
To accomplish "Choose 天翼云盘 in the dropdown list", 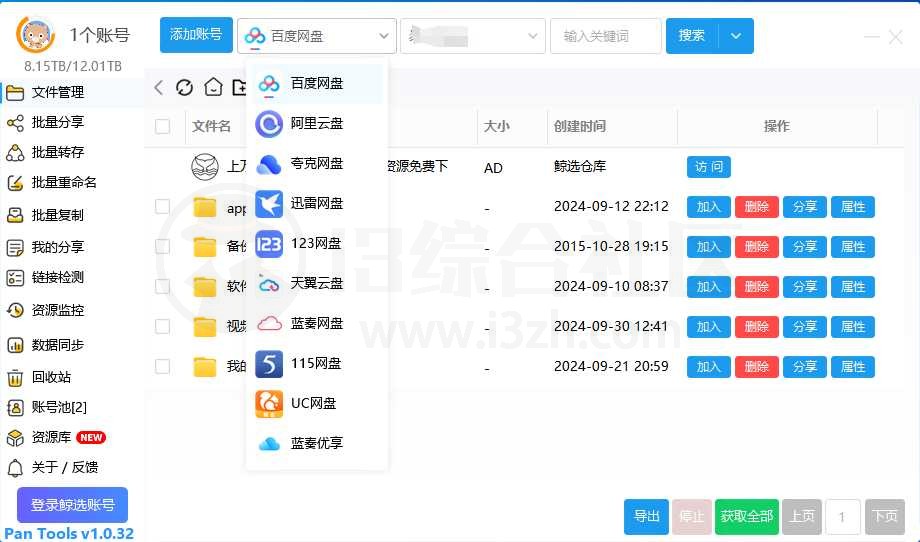I will tap(317, 284).
